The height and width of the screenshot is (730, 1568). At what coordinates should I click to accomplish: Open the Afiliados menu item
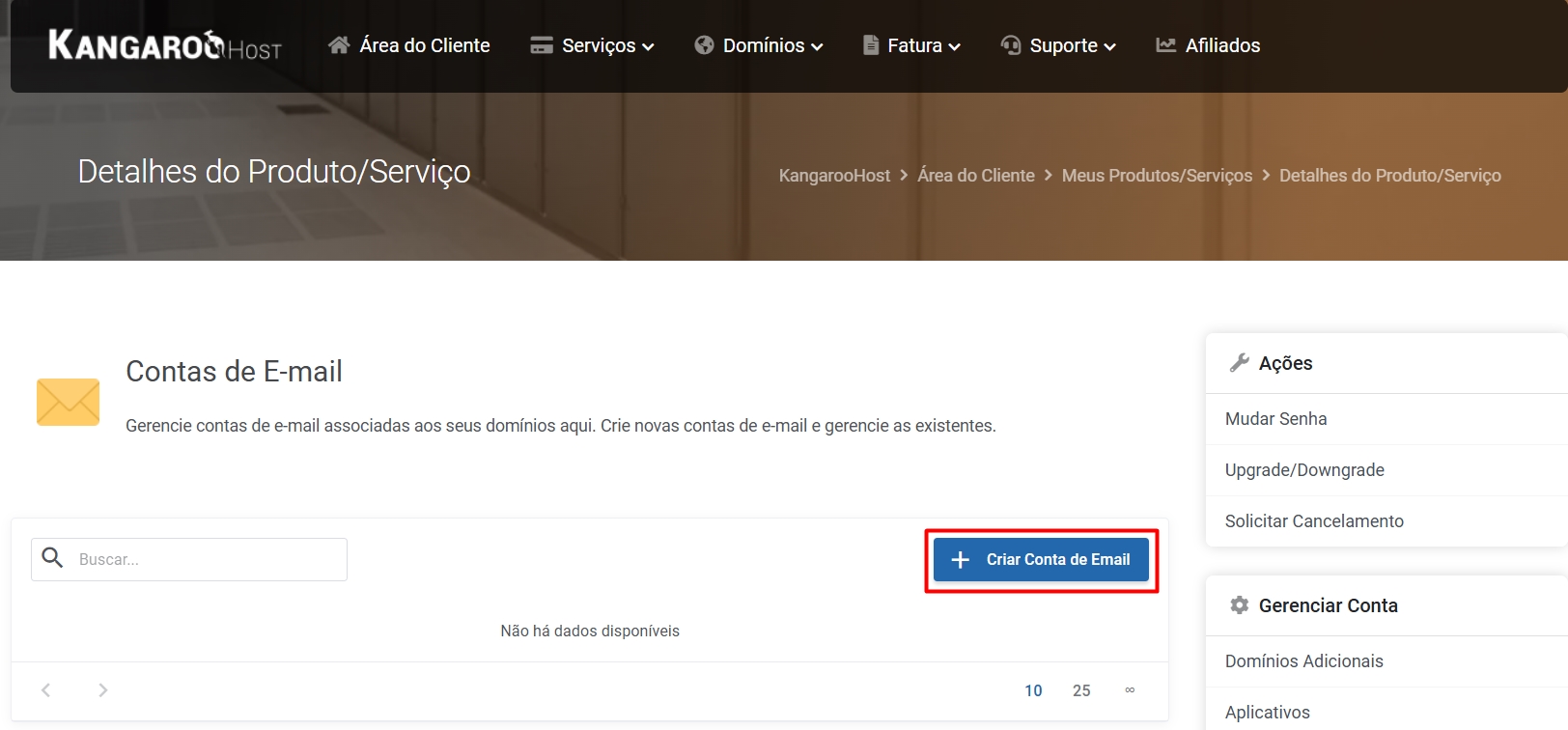point(1208,45)
